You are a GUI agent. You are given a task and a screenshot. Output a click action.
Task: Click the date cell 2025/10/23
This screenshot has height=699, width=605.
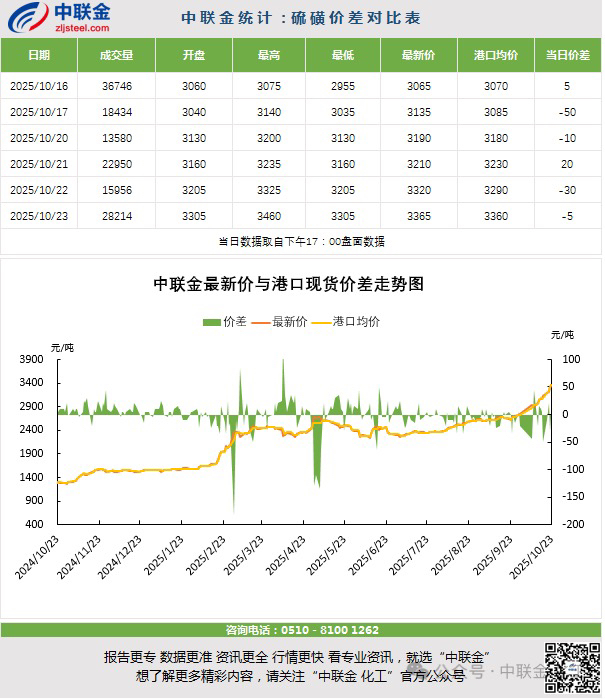point(39,216)
